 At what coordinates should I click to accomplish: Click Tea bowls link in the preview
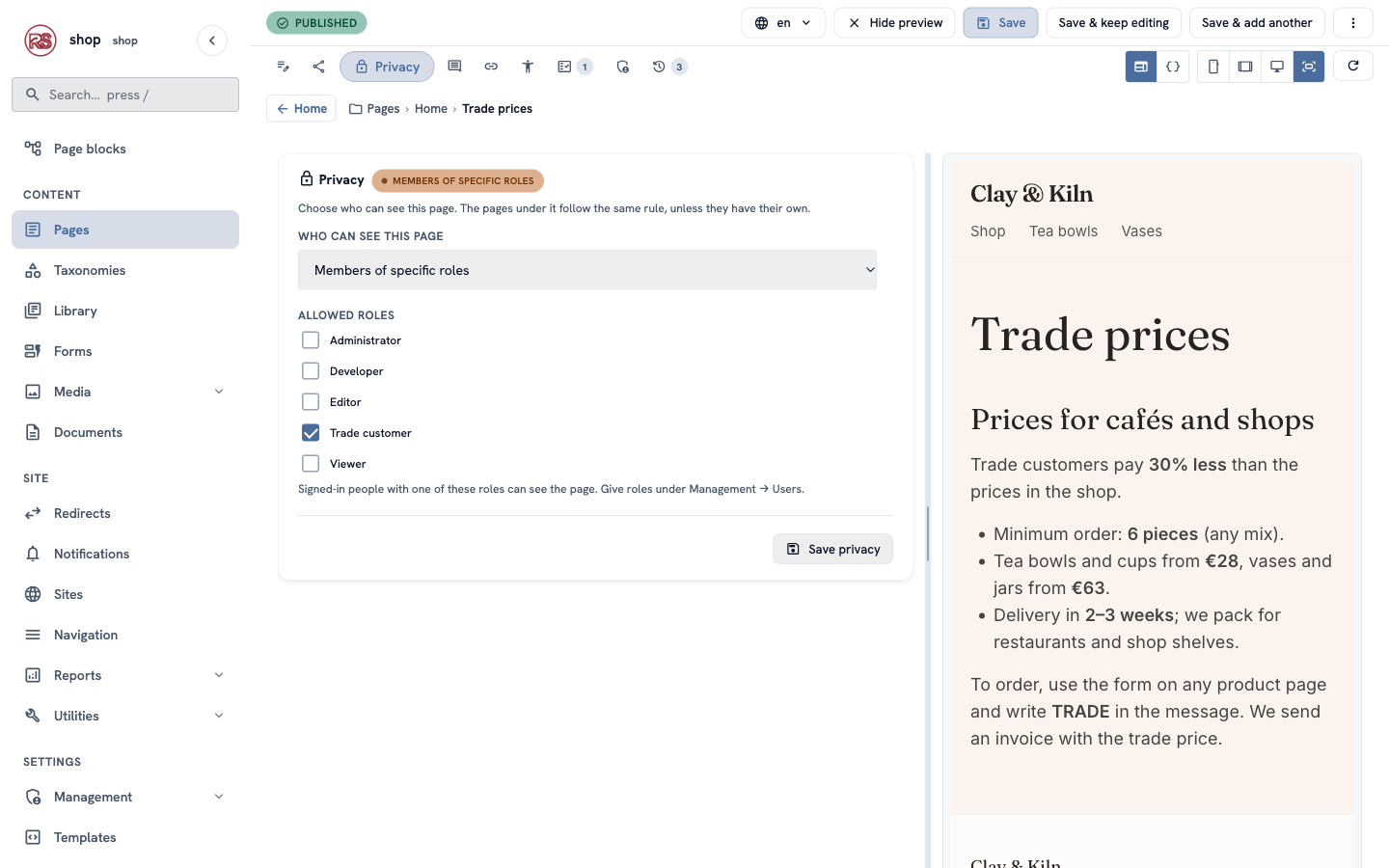tap(1063, 231)
